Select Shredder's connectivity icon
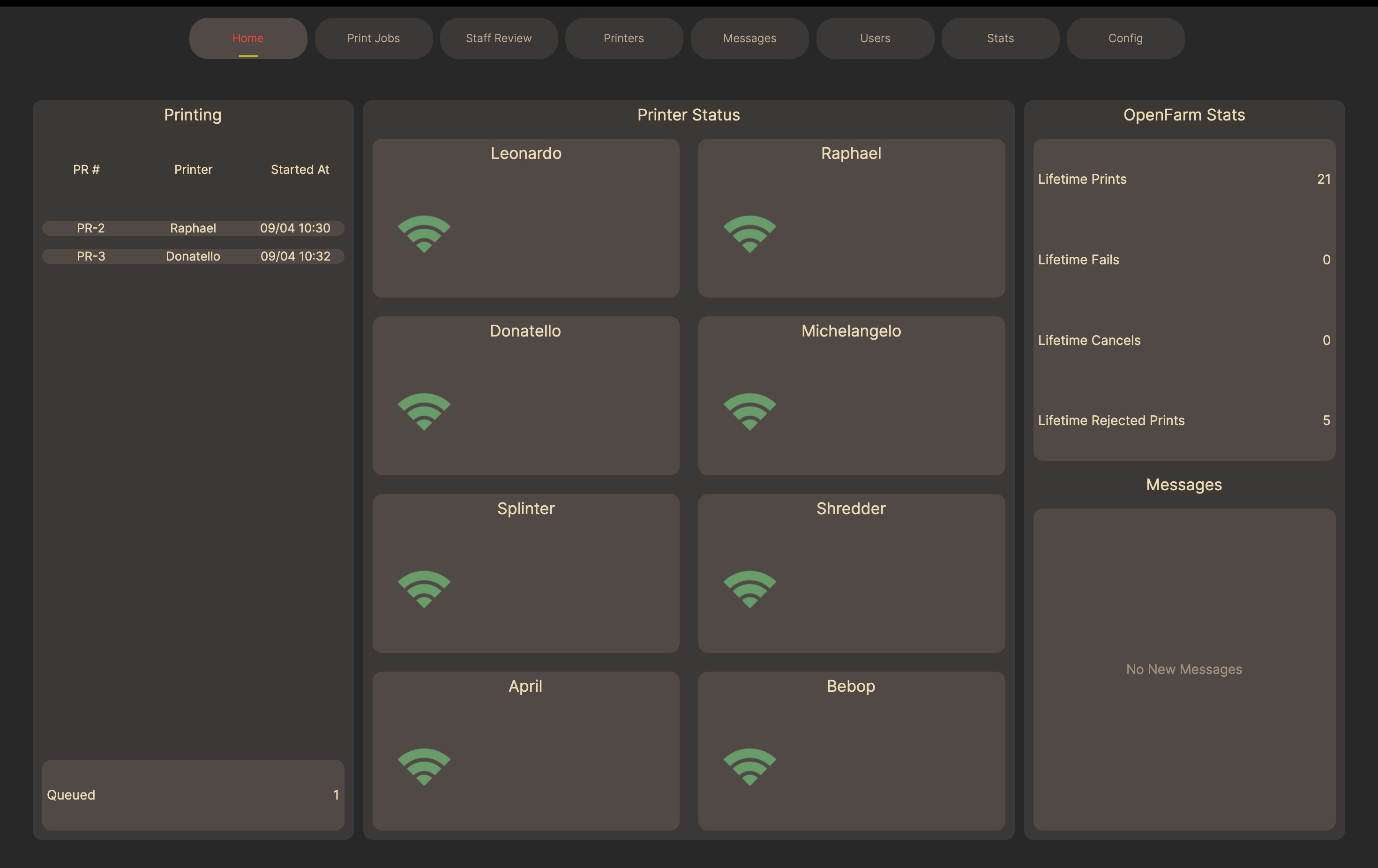The width and height of the screenshot is (1378, 868). (x=749, y=589)
